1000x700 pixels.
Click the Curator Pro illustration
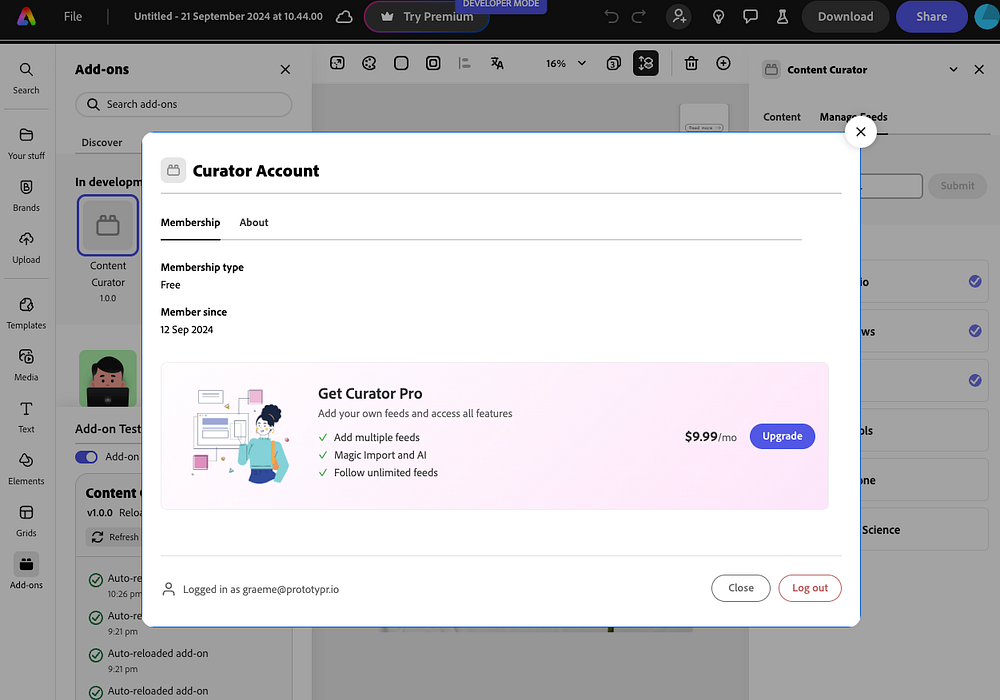(x=241, y=436)
